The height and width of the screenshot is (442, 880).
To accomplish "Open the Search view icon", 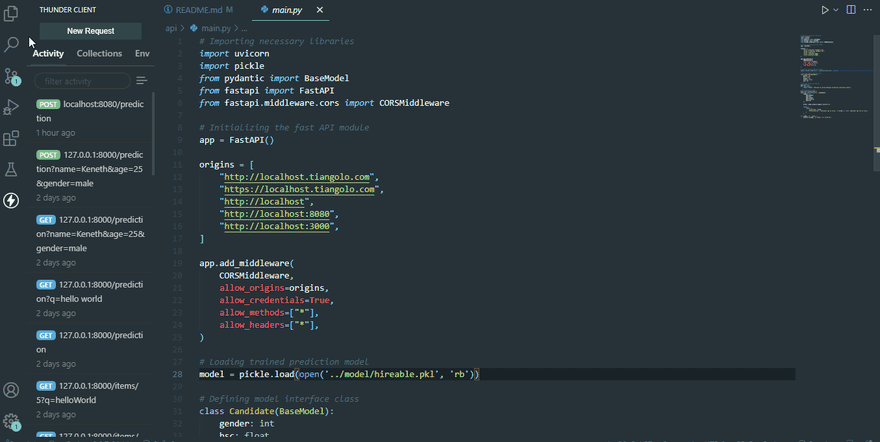I will [11, 44].
